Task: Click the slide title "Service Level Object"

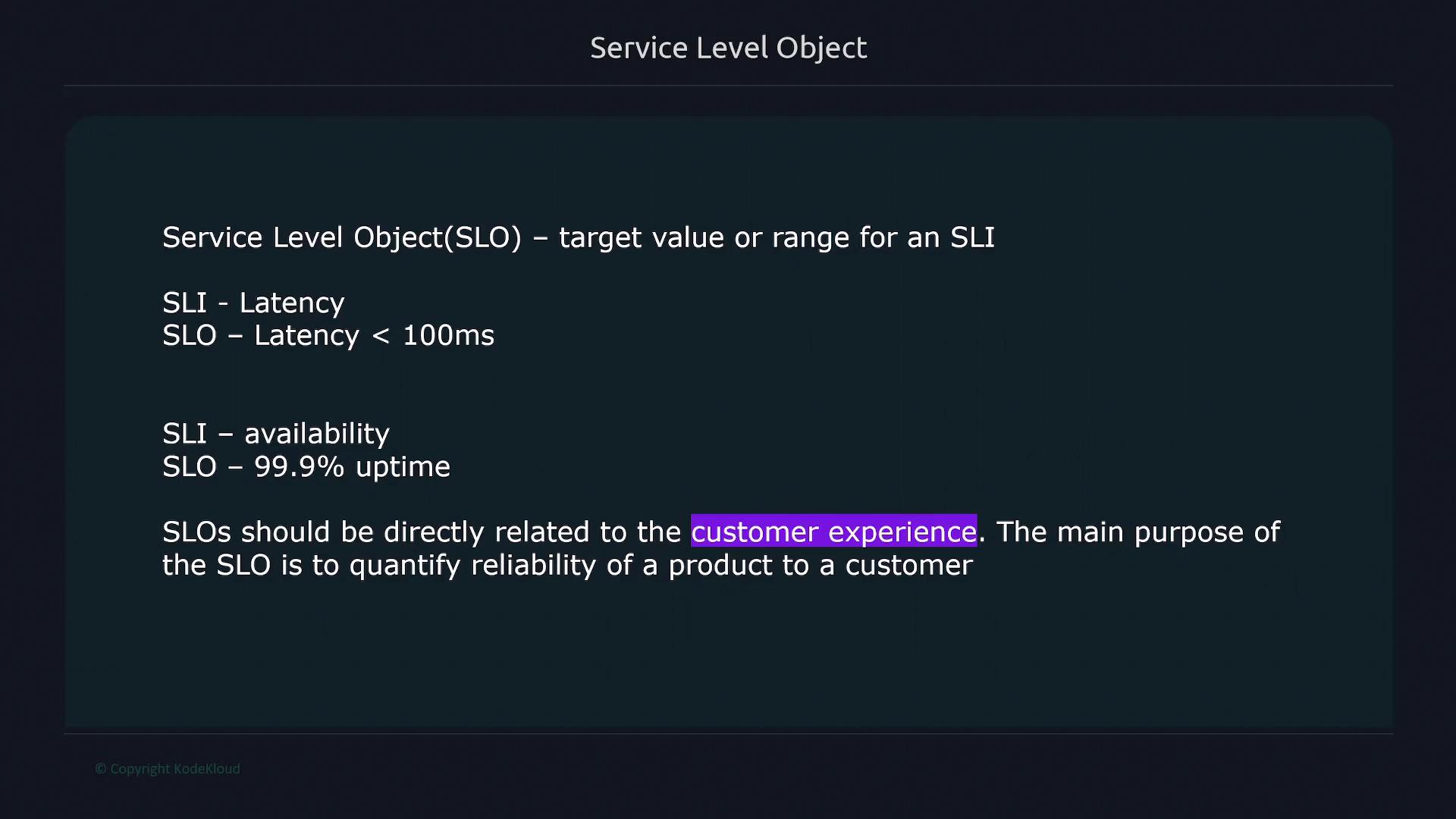Action: 728,48
